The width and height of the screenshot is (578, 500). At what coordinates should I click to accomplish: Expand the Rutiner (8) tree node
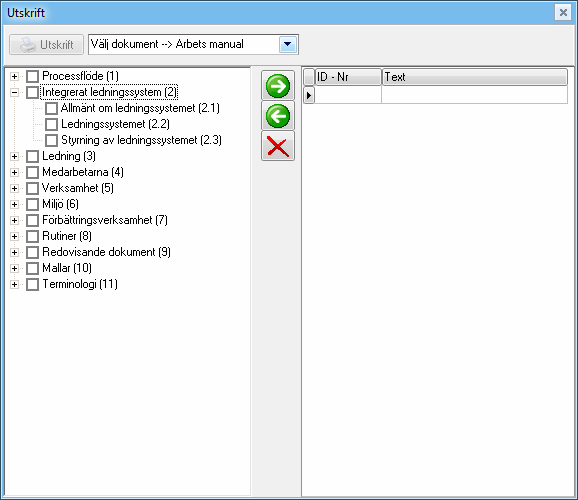14,236
